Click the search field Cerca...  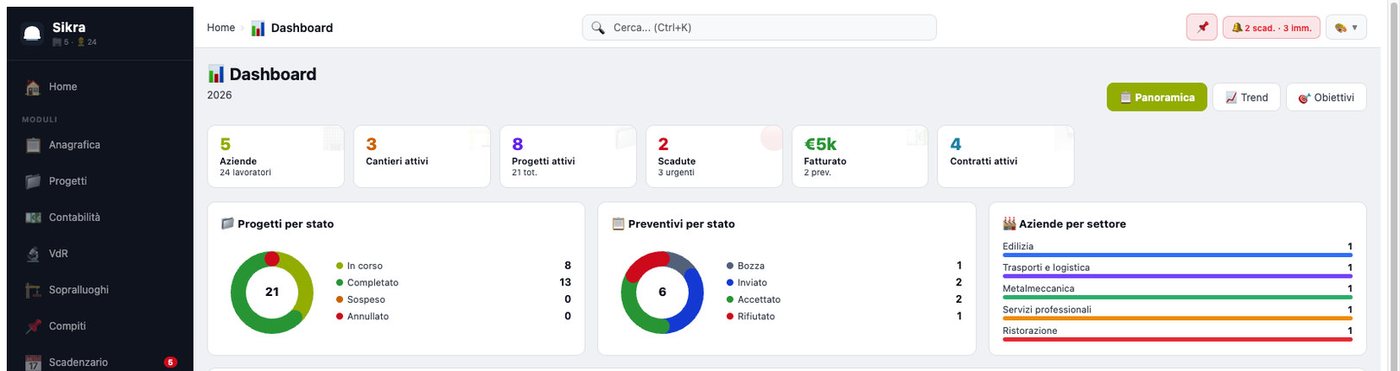coord(759,27)
